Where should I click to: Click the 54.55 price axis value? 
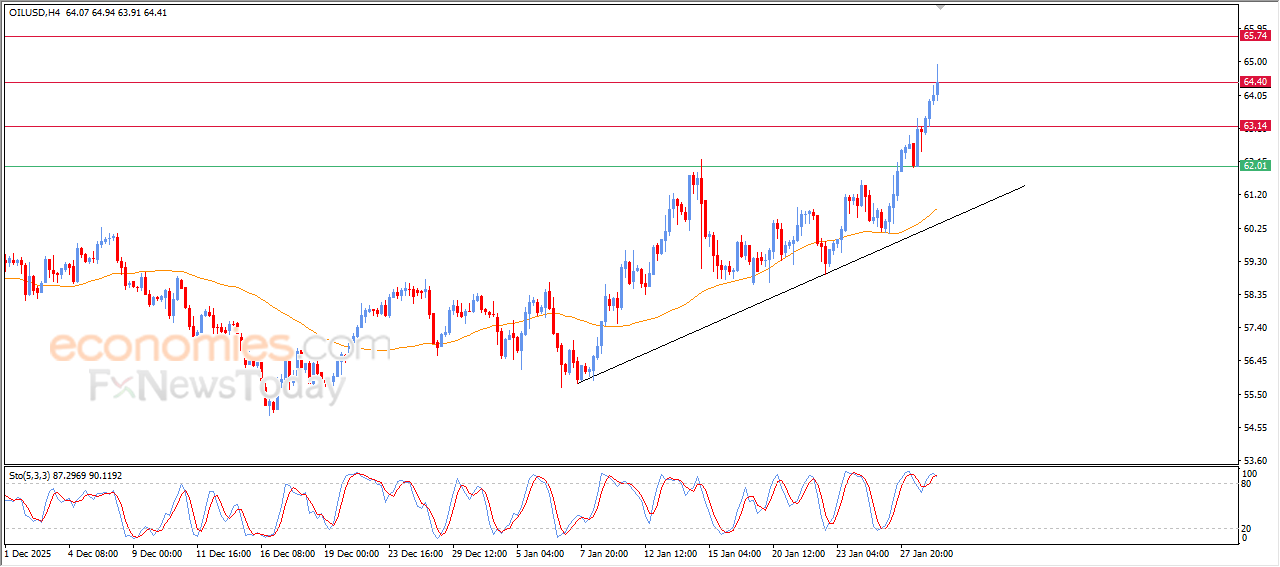pos(1257,428)
